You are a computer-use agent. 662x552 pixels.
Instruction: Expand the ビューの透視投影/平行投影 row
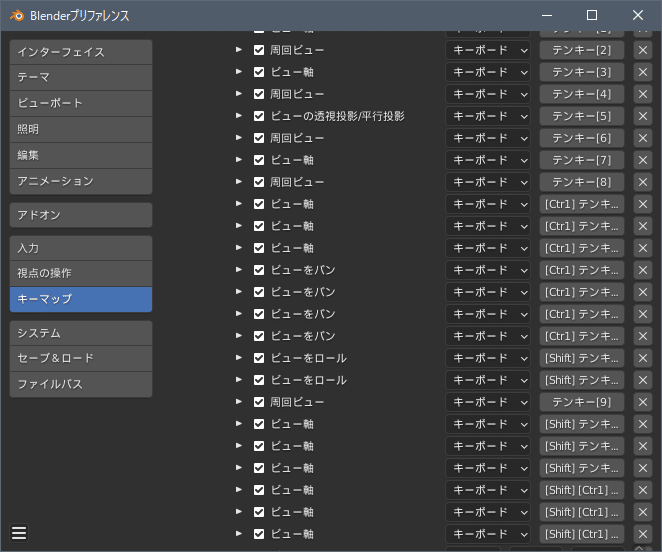[239, 116]
